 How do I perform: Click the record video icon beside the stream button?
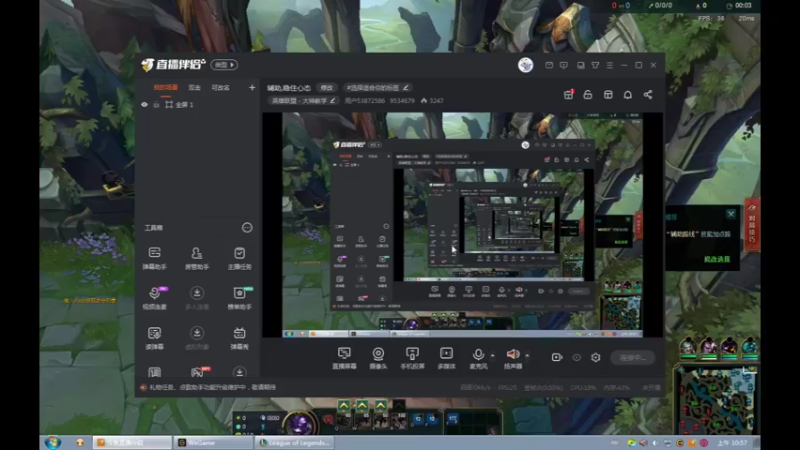tap(557, 357)
